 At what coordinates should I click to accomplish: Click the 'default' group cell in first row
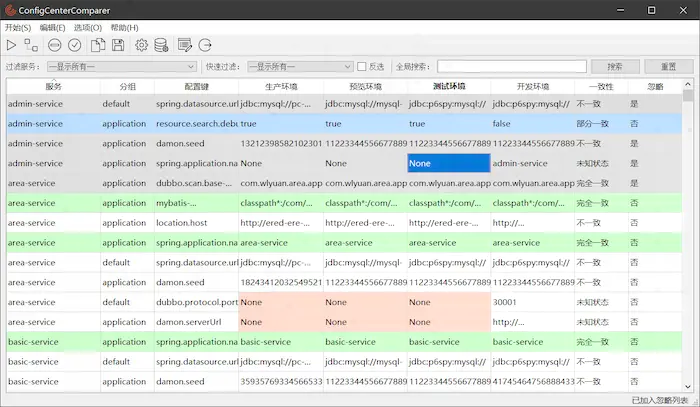pyautogui.click(x=128, y=104)
